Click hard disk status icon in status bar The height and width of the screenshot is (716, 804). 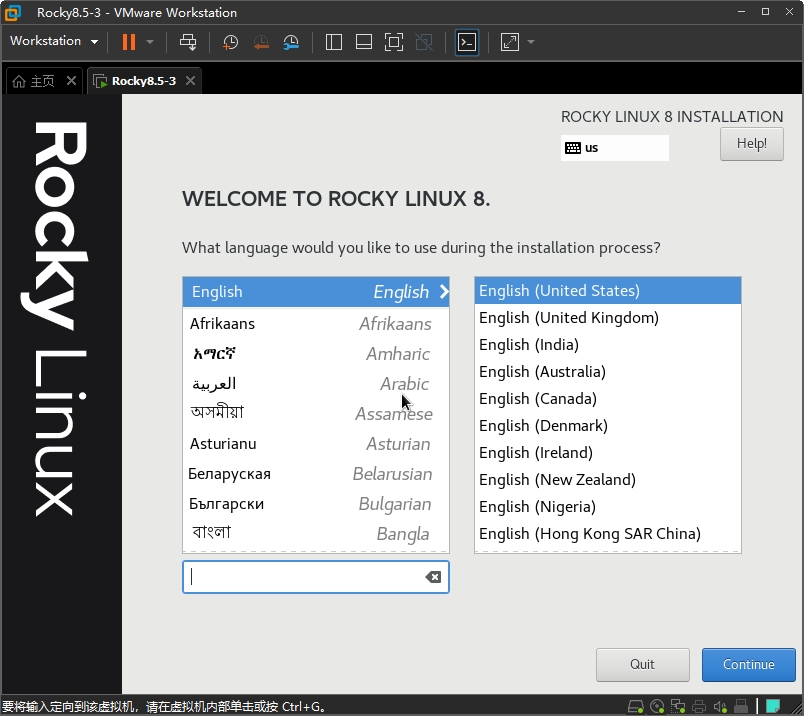tap(636, 707)
